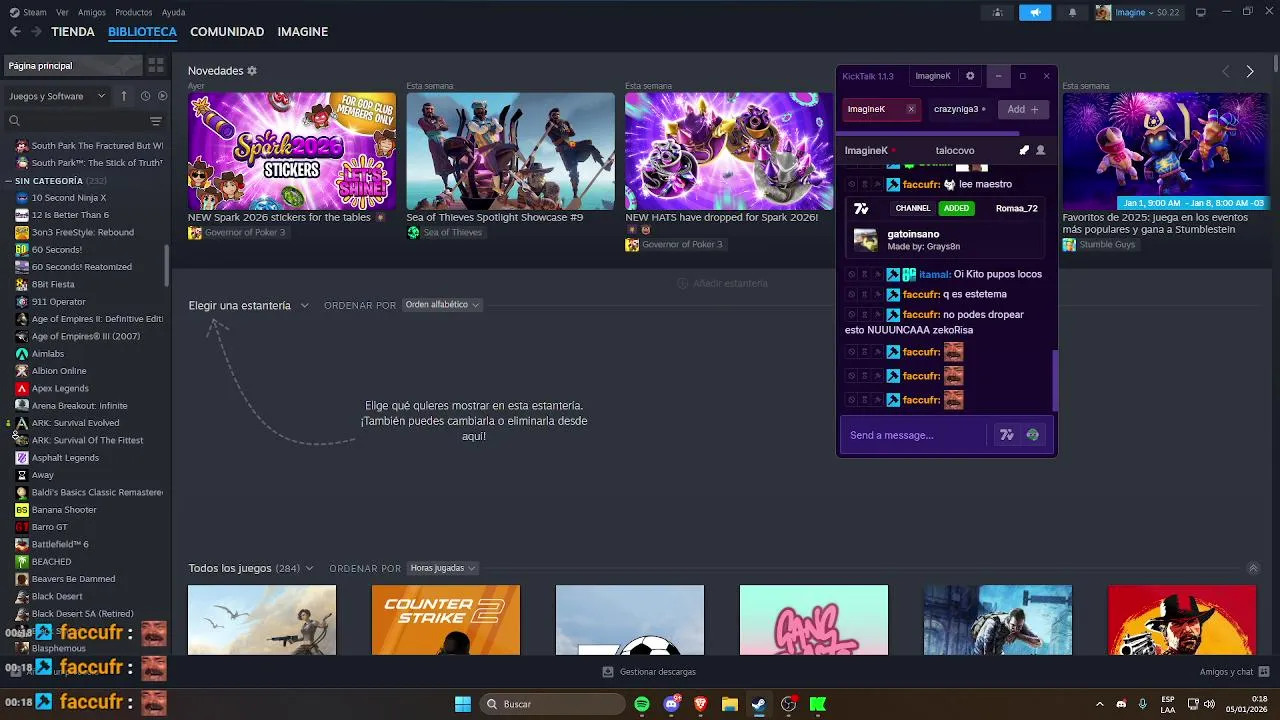Switch to the COMUNIDAD tab
Viewport: 1280px width, 720px height.
coord(227,32)
